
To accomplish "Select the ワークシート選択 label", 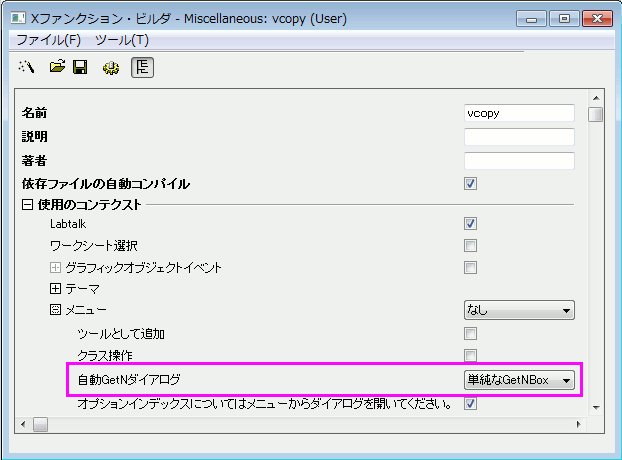I will click(94, 246).
